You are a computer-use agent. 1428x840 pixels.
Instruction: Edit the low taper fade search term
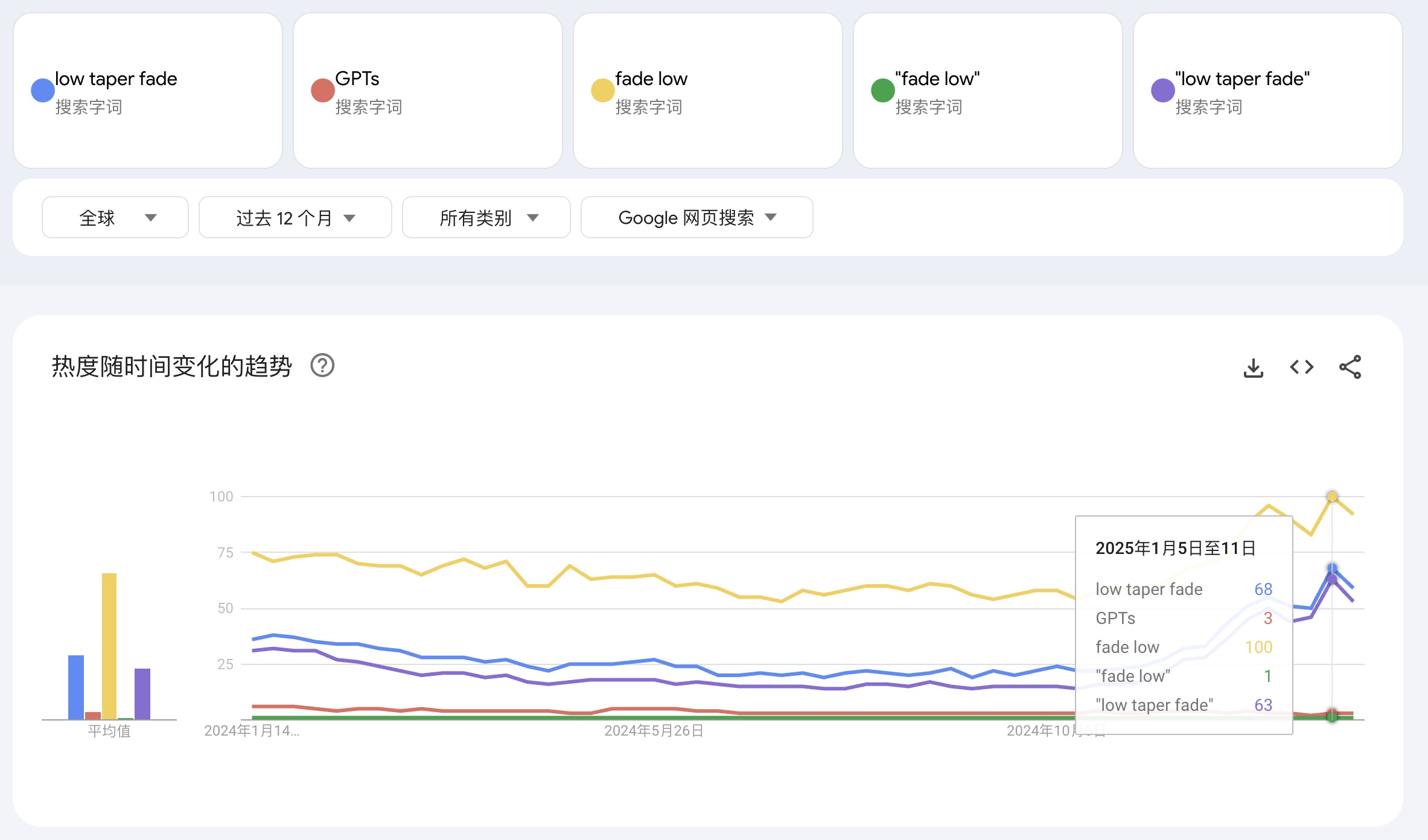[148, 91]
